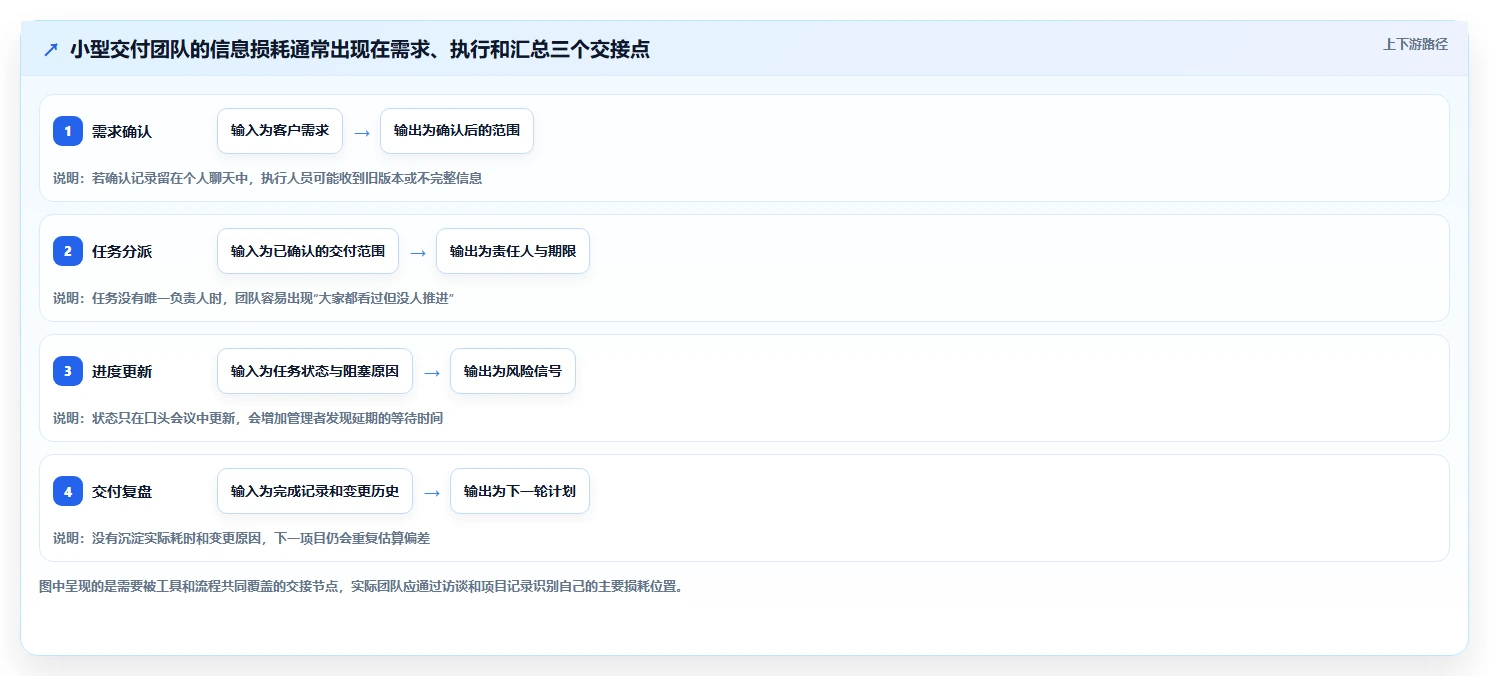
Task: Click the step number 3 badge
Action: pyautogui.click(x=68, y=371)
